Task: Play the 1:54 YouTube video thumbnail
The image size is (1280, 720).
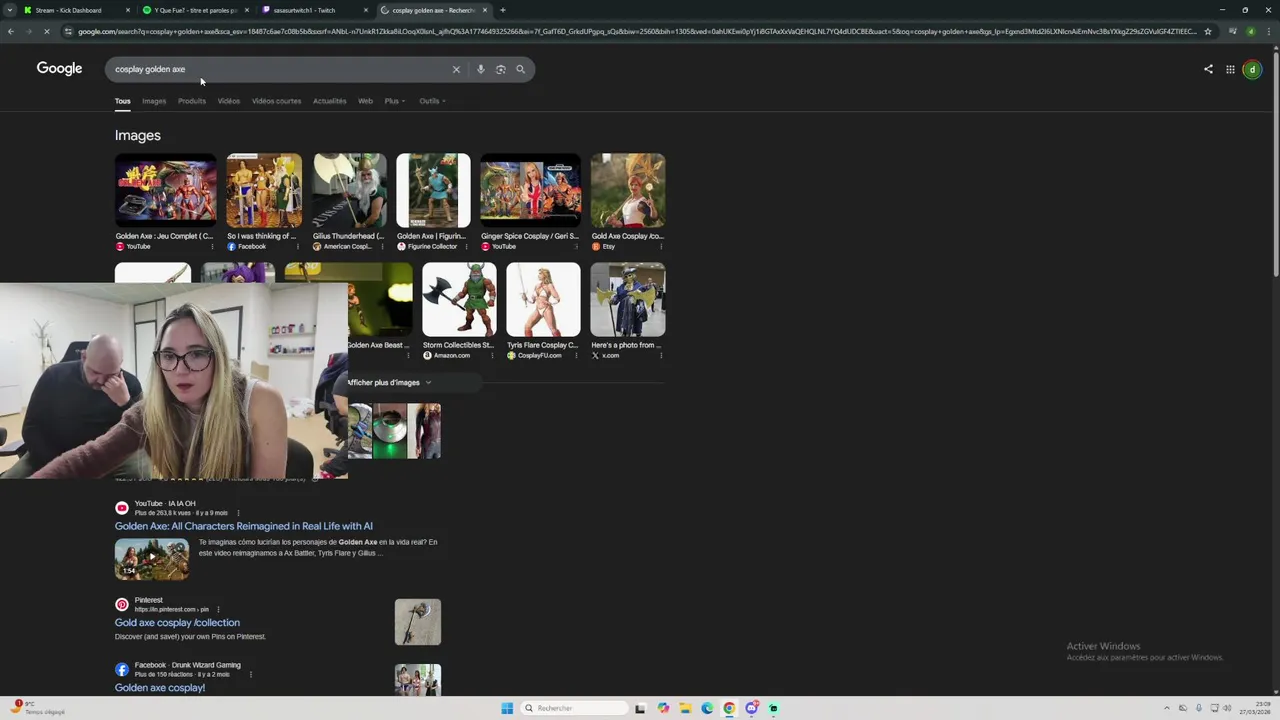Action: click(152, 559)
